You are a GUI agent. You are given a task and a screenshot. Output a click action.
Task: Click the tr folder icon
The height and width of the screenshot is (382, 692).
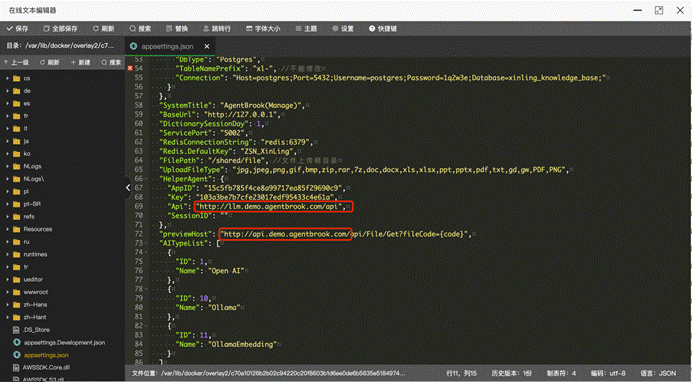pyautogui.click(x=17, y=267)
